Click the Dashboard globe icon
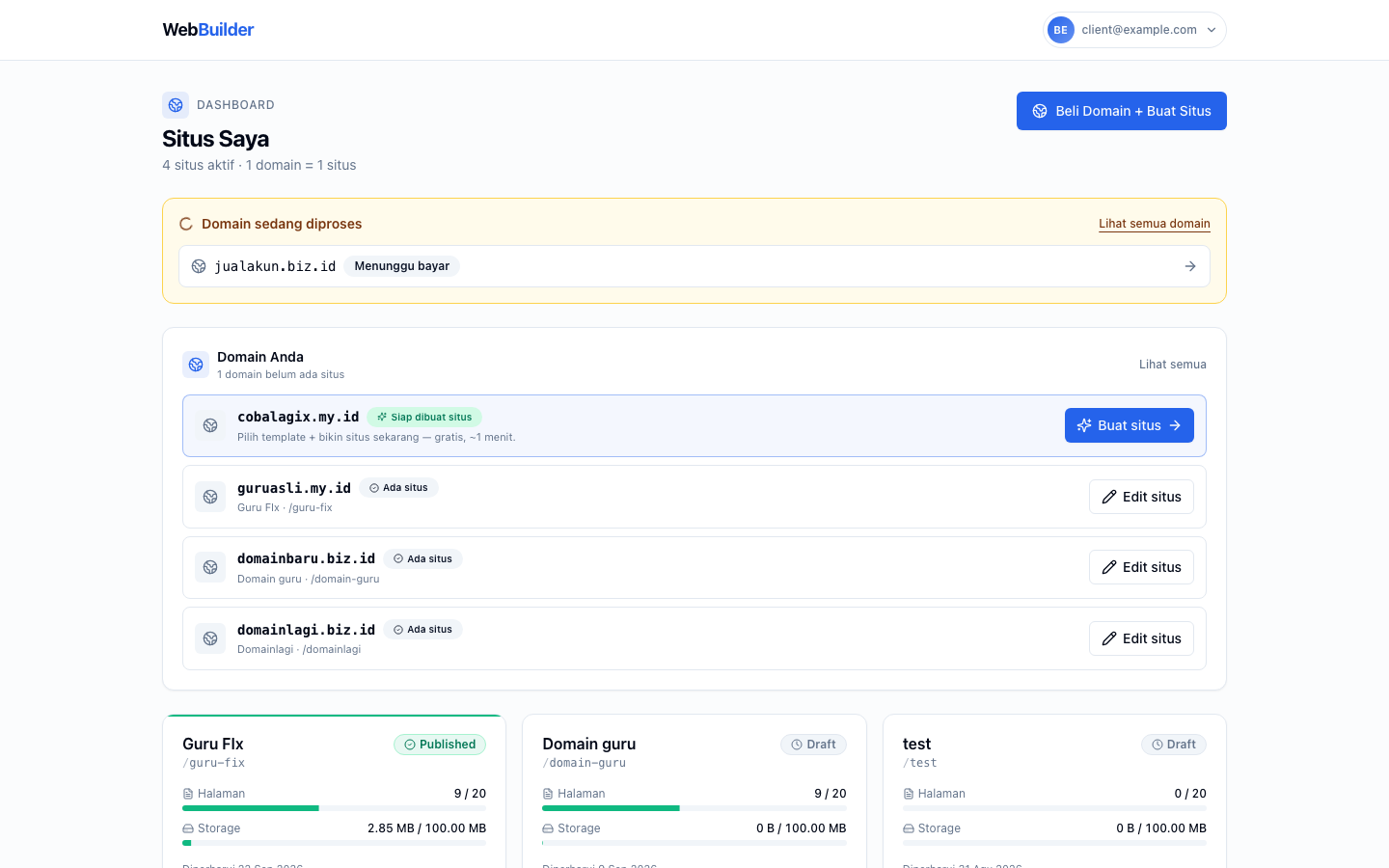The height and width of the screenshot is (868, 1389). pos(176,105)
